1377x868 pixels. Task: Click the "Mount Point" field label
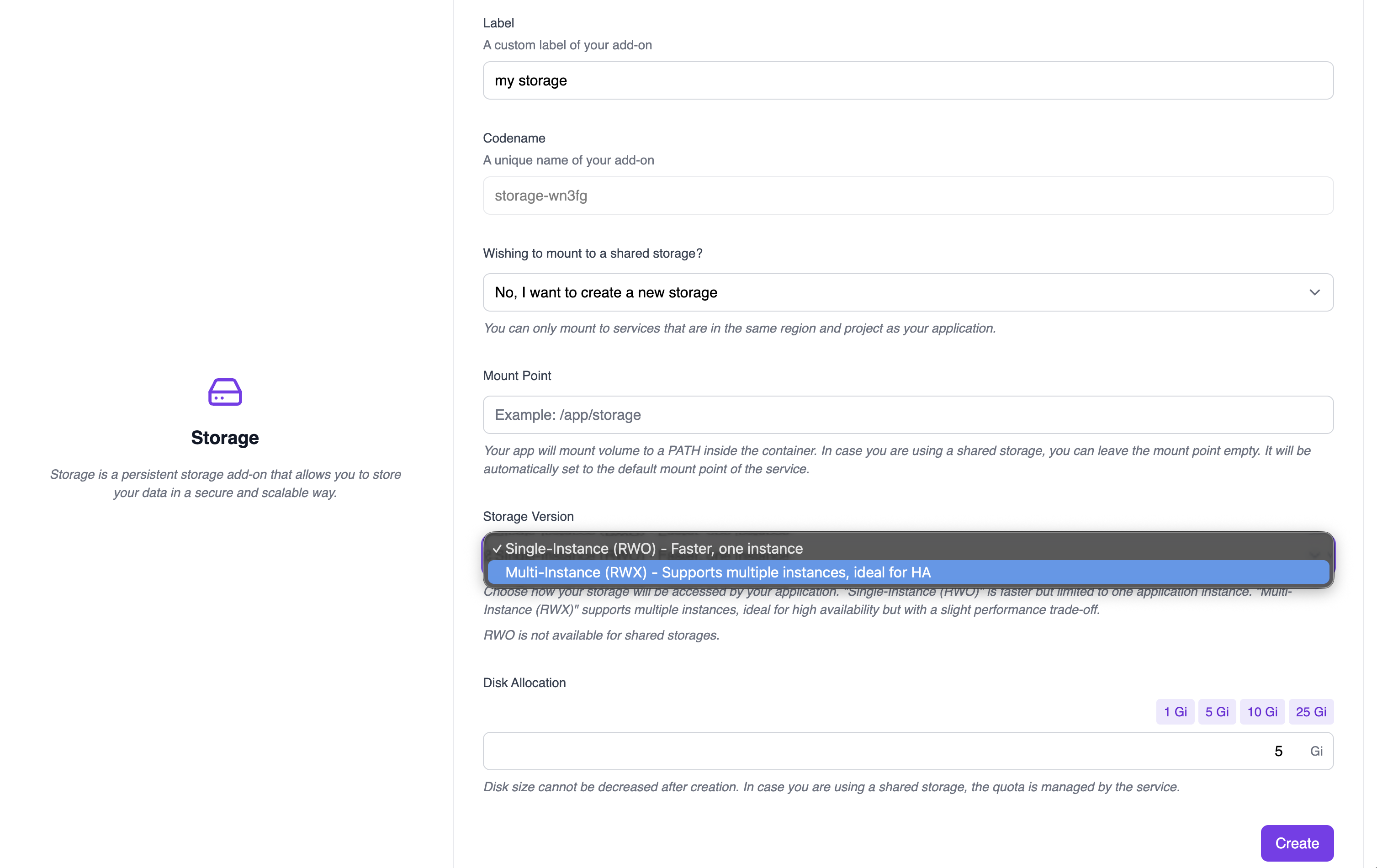pos(517,376)
